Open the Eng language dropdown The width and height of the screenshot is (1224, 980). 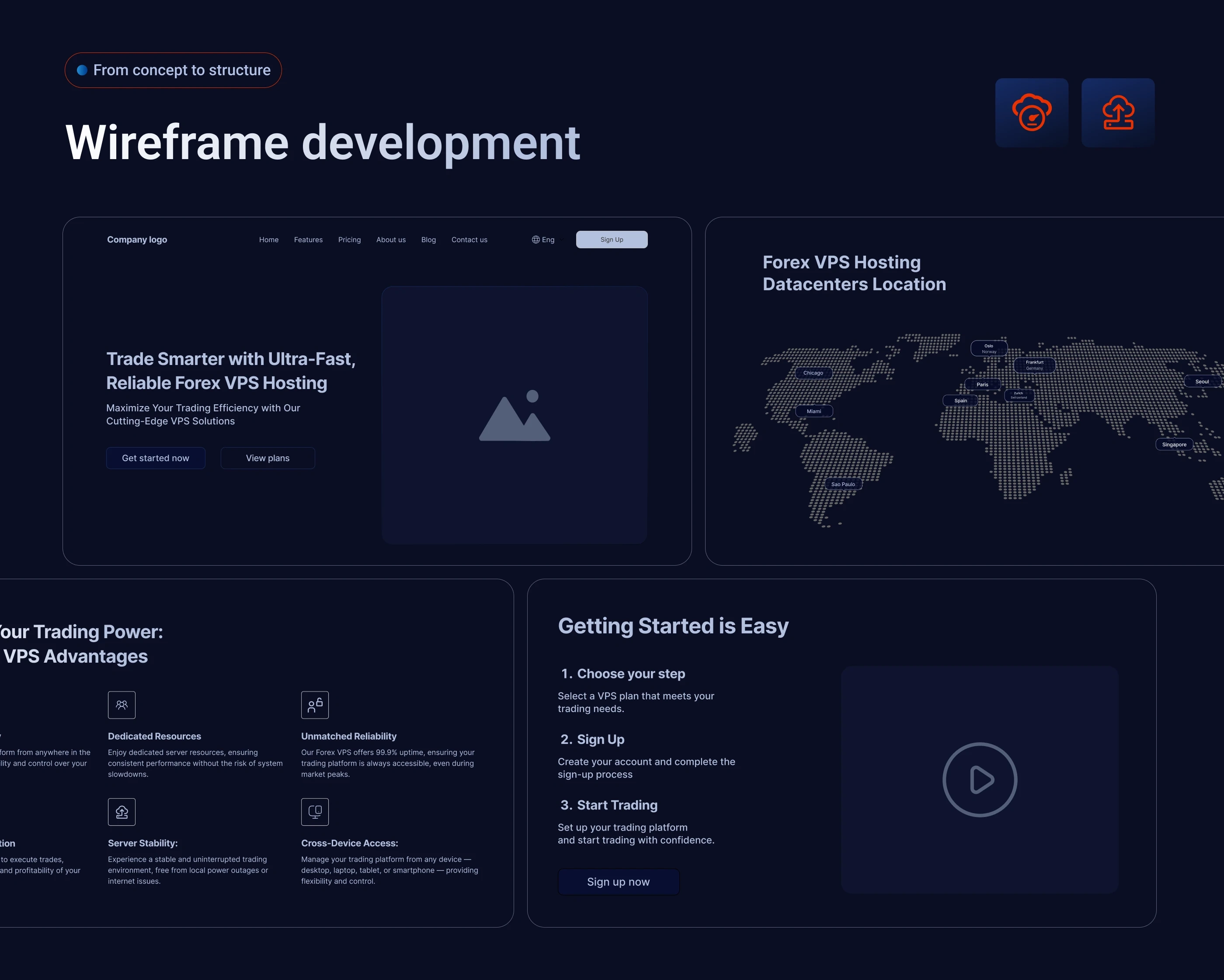pyautogui.click(x=547, y=240)
